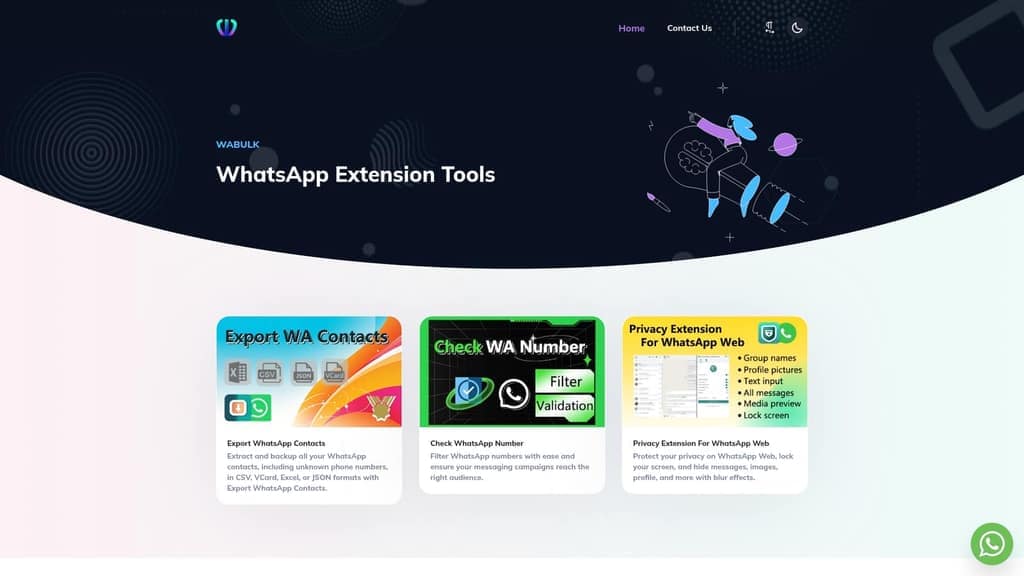
Task: Open the Home menu item
Action: [x=632, y=28]
